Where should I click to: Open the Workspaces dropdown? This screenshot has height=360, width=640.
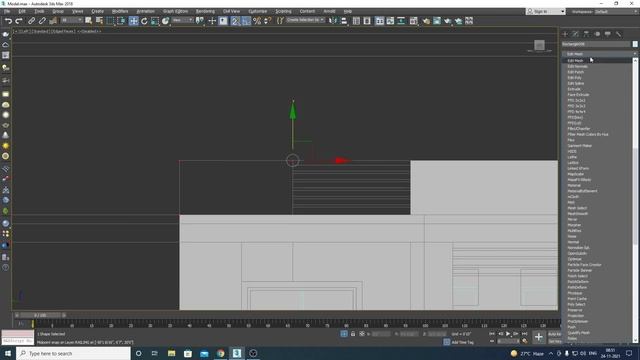tap(617, 12)
